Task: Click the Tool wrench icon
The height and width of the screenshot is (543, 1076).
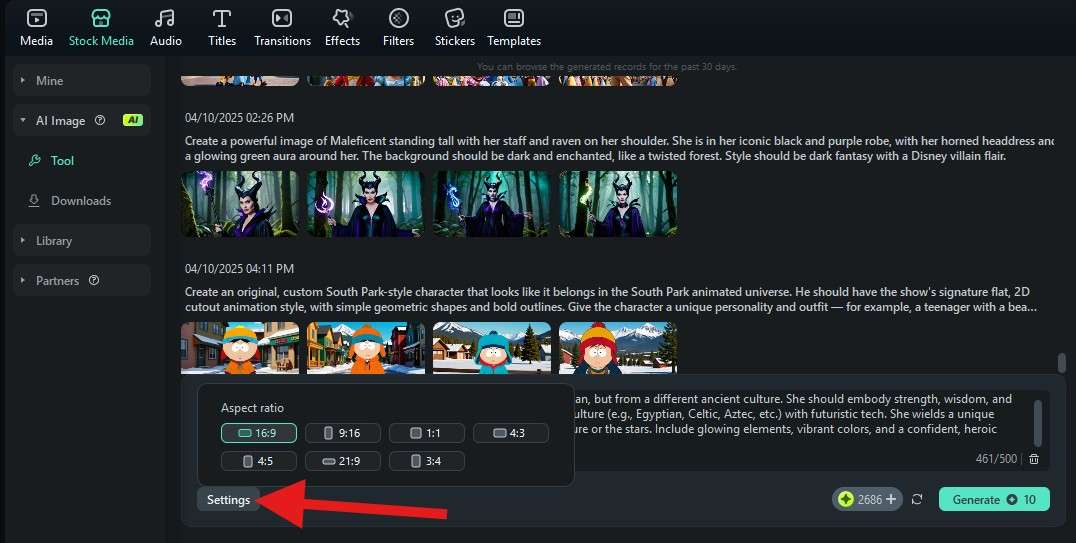Action: (x=34, y=161)
